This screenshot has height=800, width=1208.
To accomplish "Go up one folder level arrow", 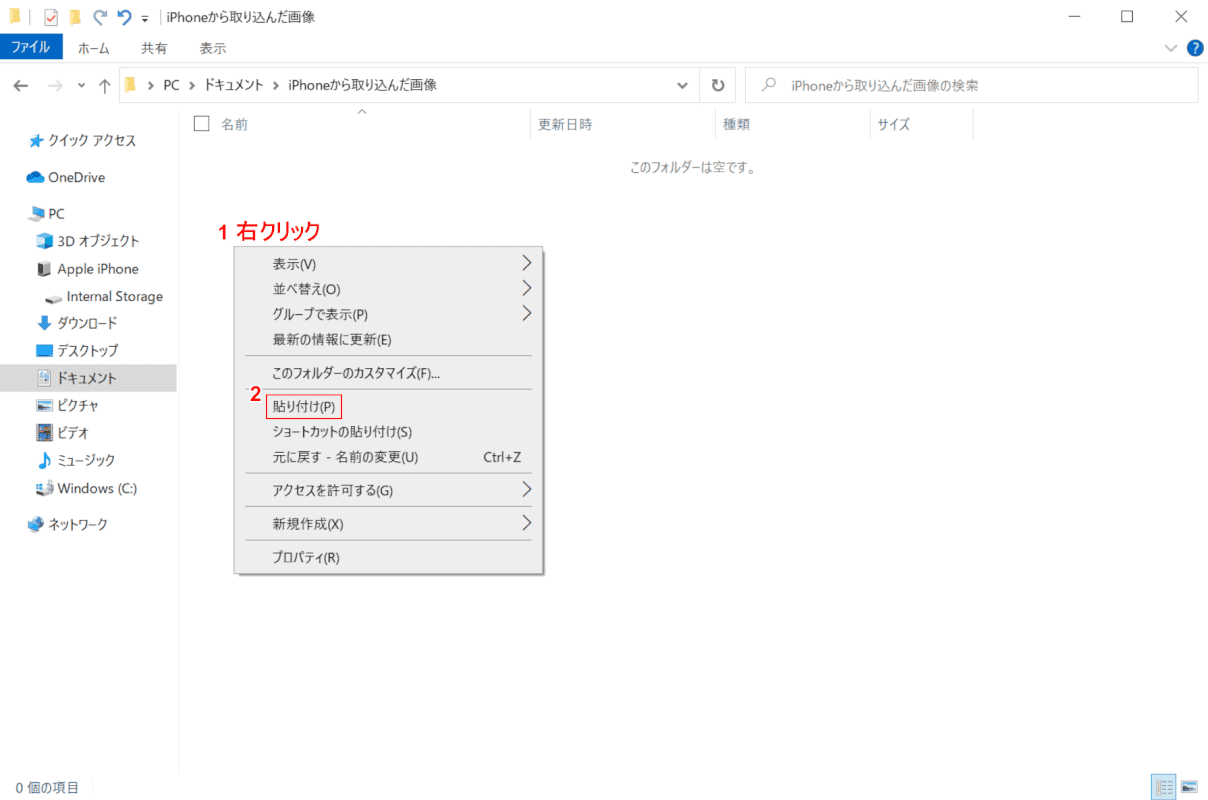I will pyautogui.click(x=104, y=86).
